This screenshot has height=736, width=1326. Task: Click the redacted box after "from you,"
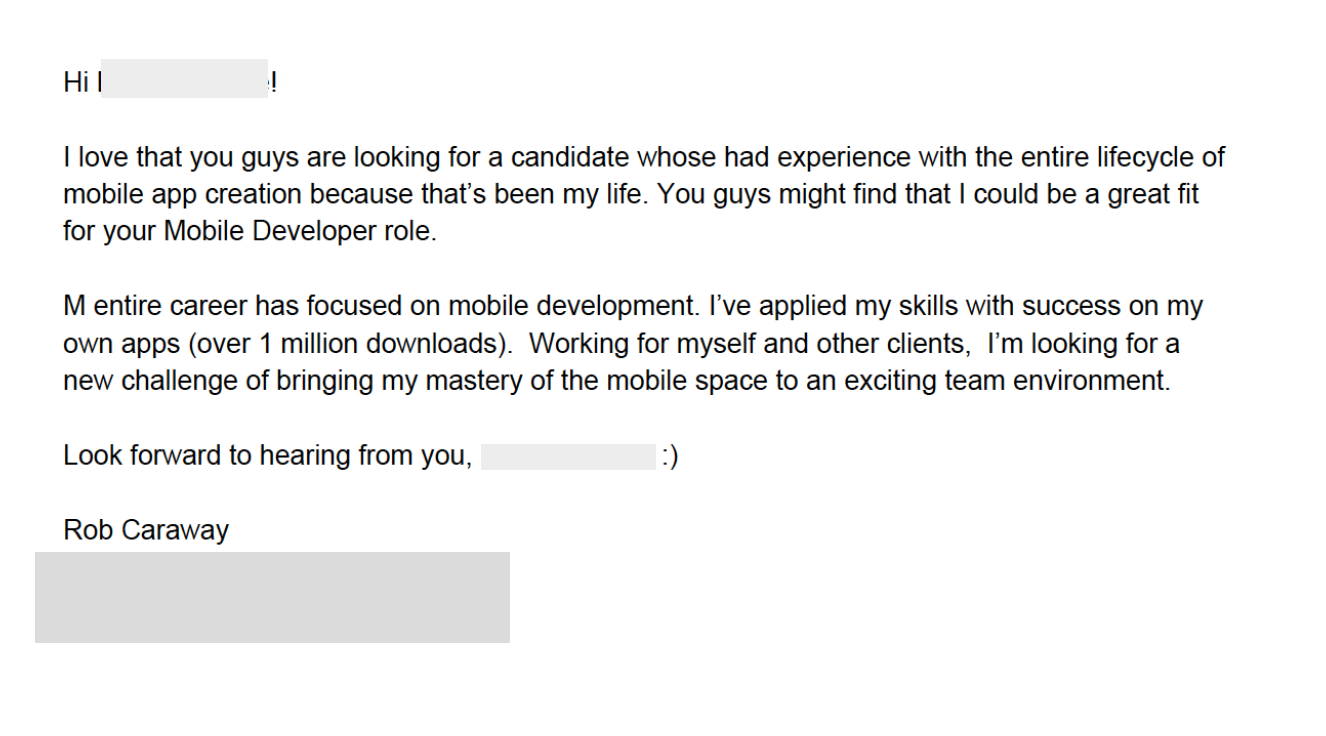pos(568,457)
